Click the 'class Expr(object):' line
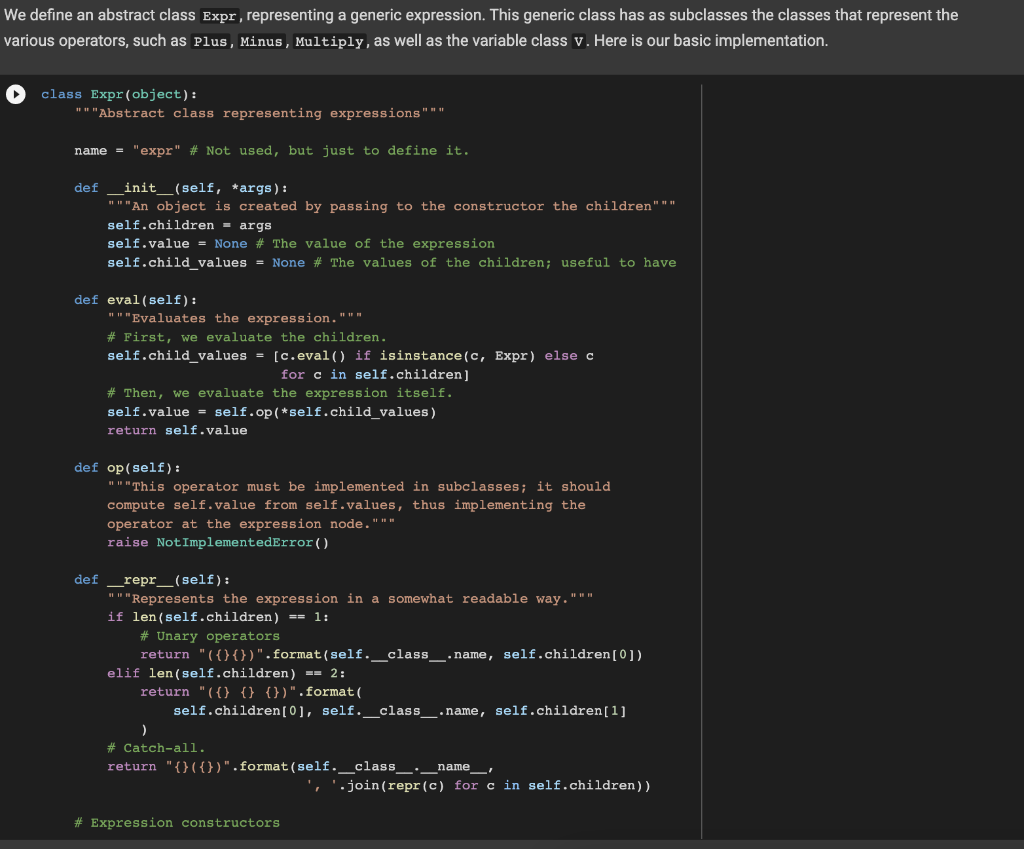This screenshot has width=1024, height=849. (119, 95)
